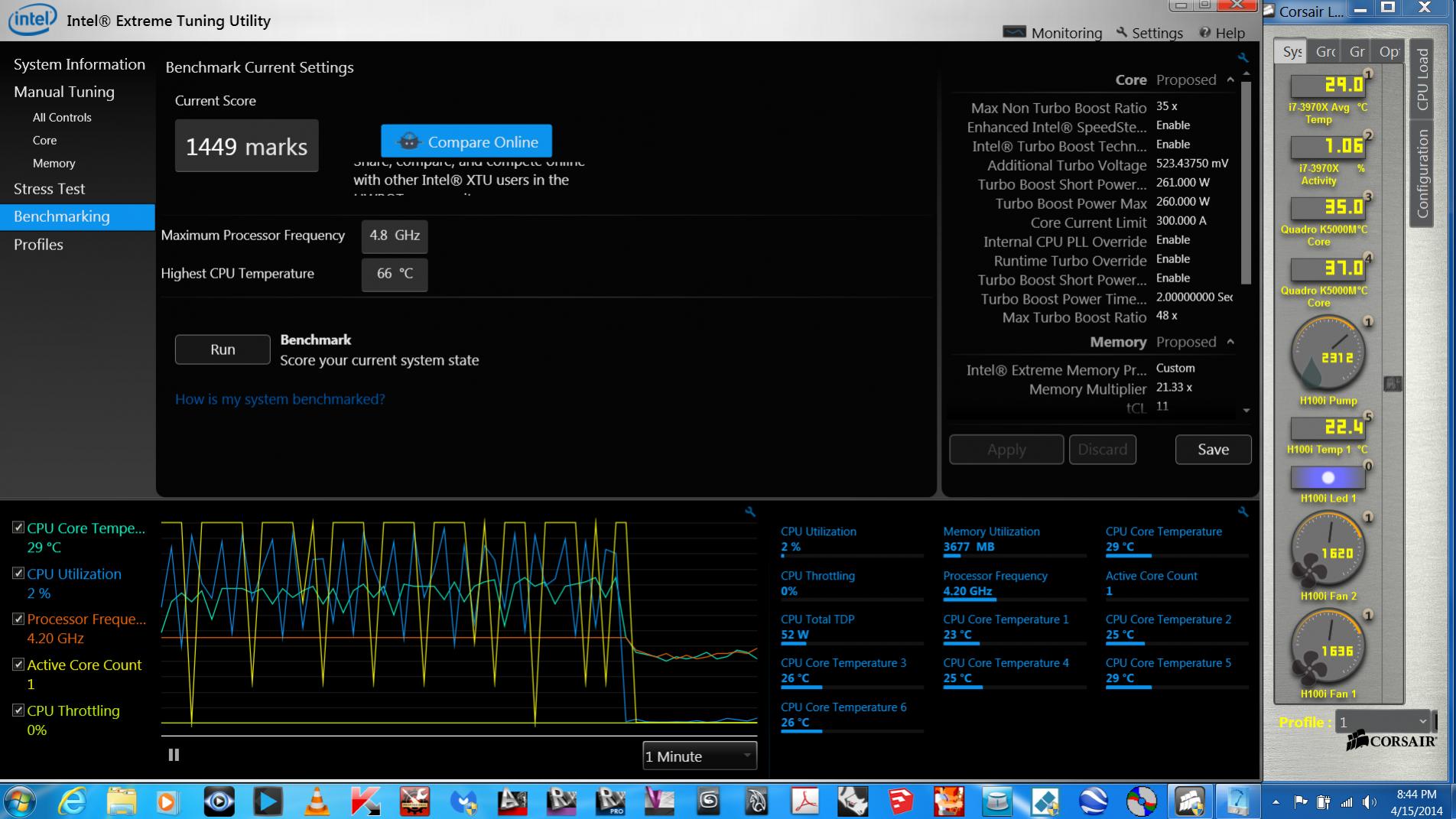Open Google Earth icon in taskbar
This screenshot has height=819, width=1456.
1094,801
